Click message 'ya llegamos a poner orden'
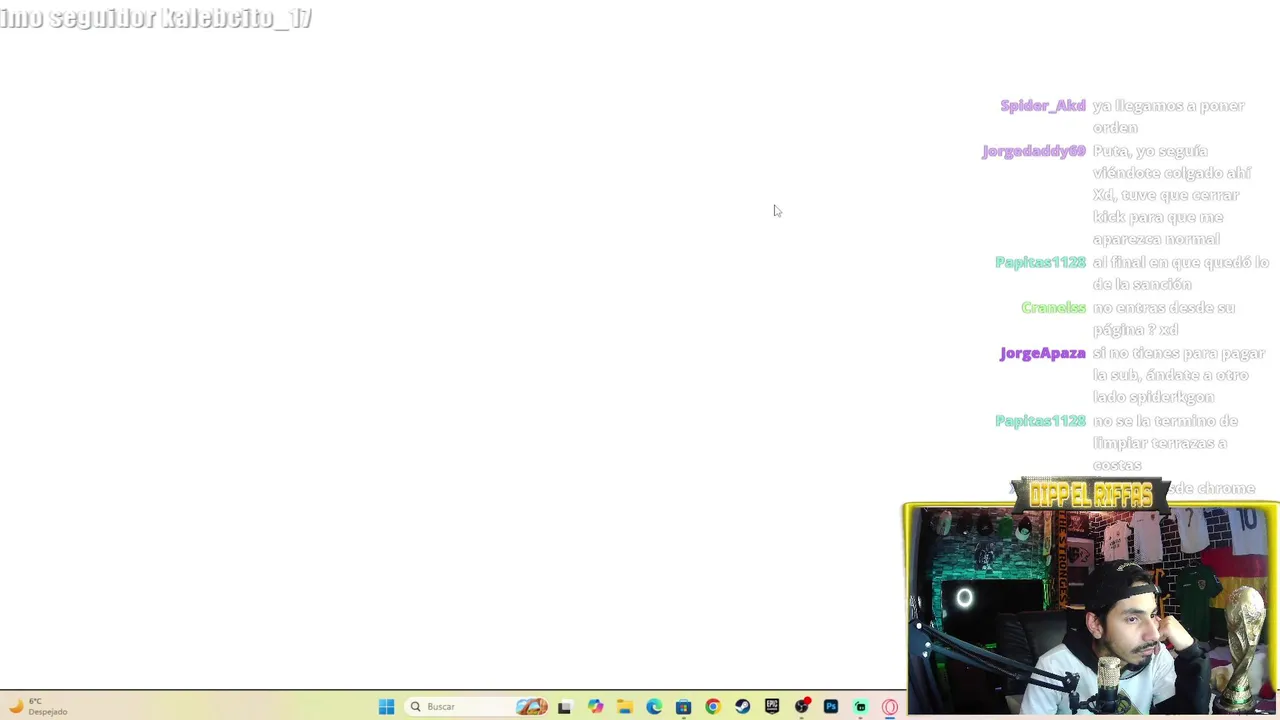 click(1168, 117)
